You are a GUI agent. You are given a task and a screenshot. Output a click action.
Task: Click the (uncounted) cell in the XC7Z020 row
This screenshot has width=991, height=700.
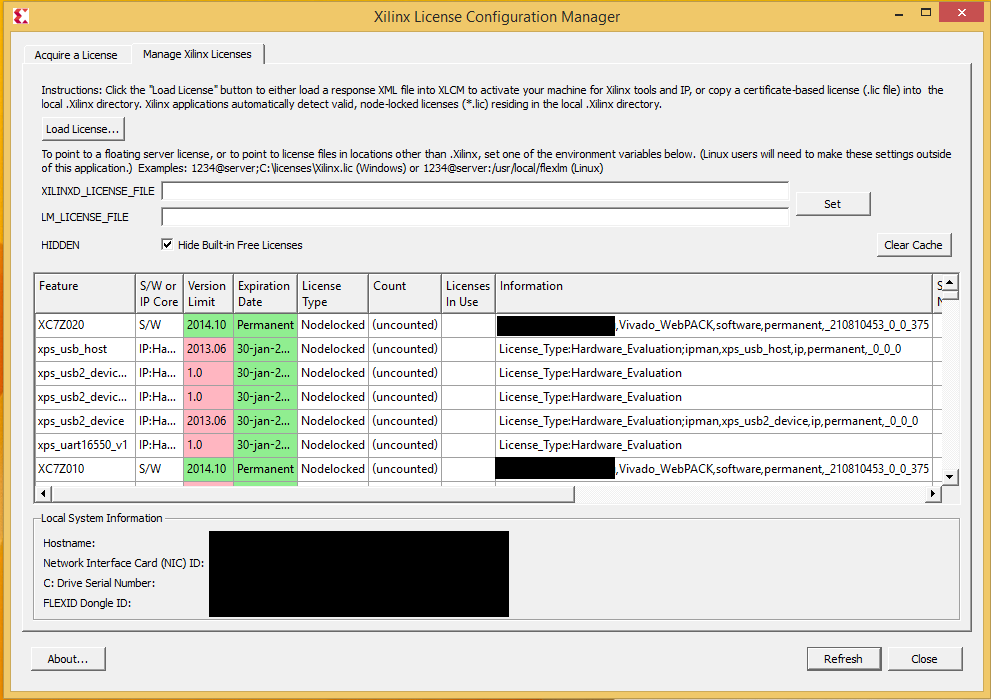pos(405,325)
